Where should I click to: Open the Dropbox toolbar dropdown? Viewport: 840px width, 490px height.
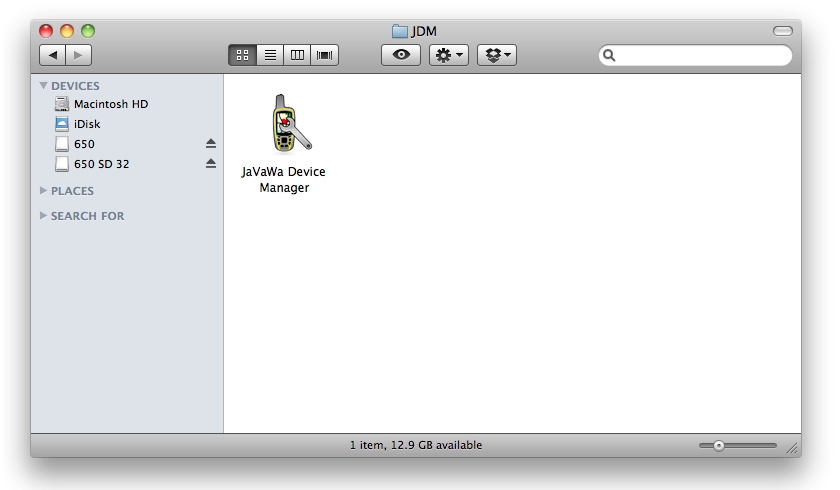[497, 55]
